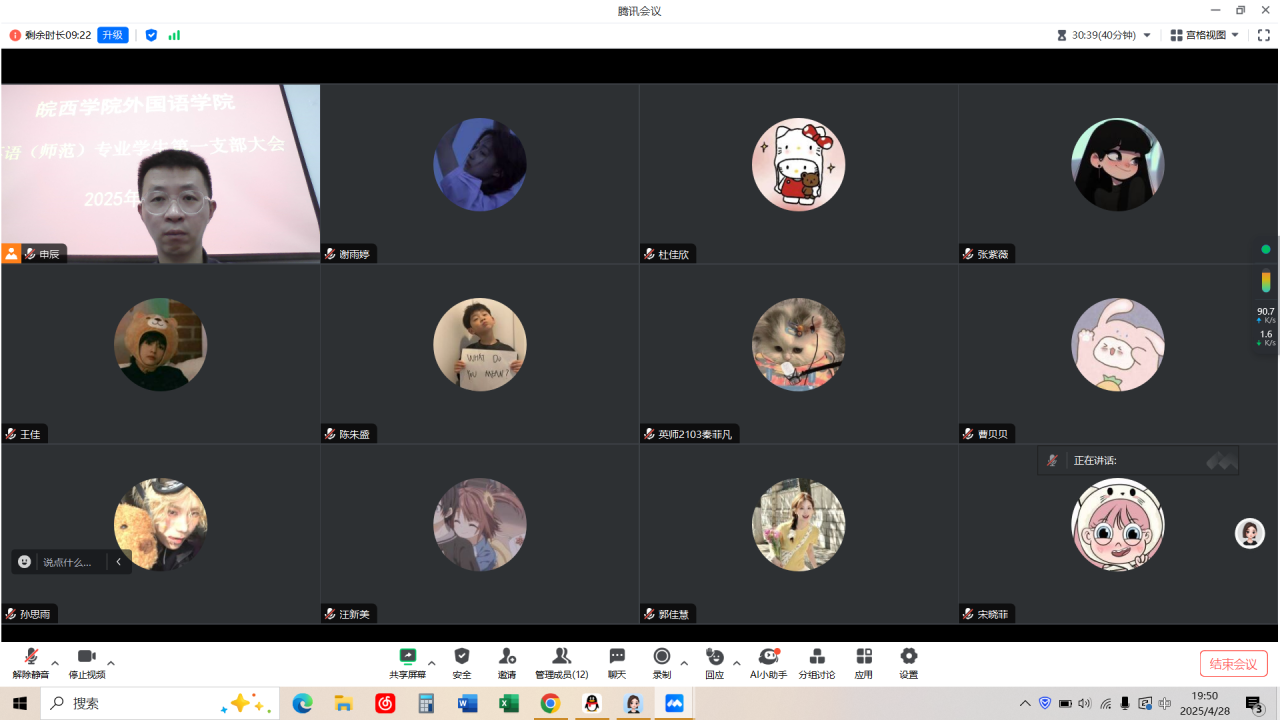Open 管理成员(12) member panel
This screenshot has width=1280, height=720.
tap(561, 663)
